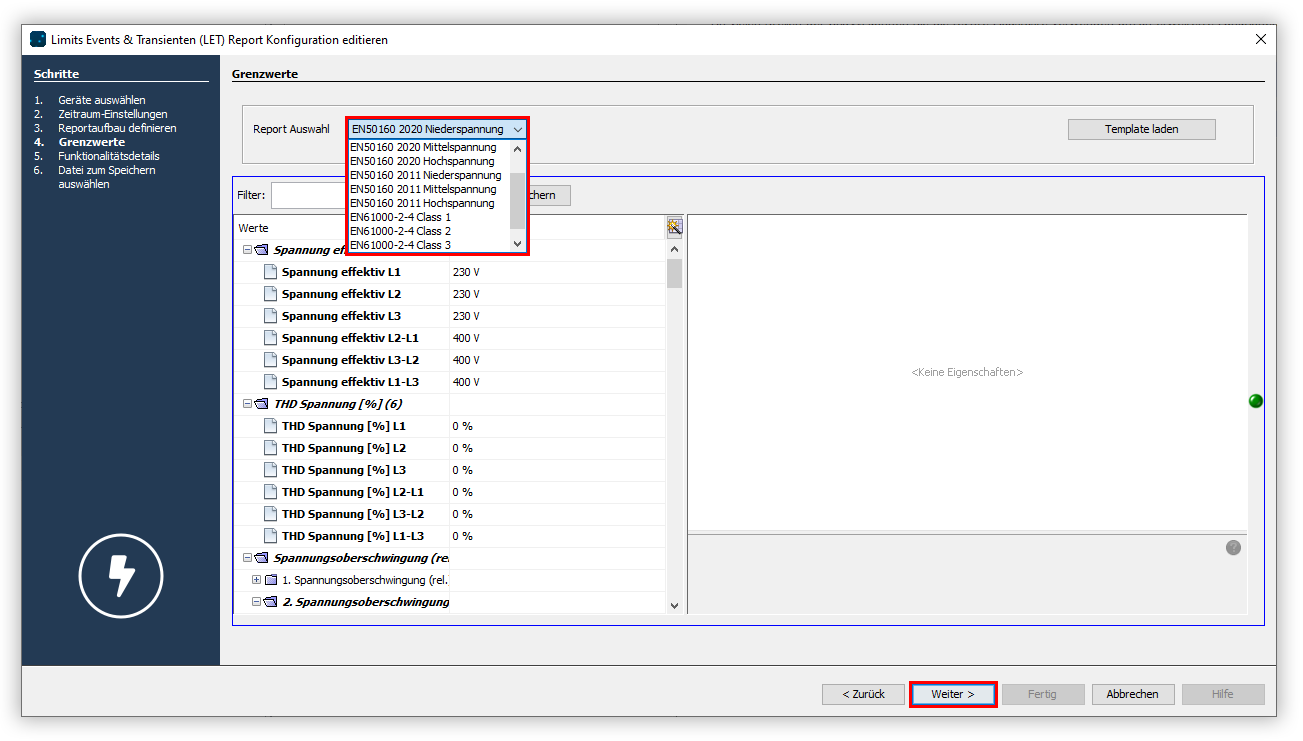Choose EN61000-2-4 Class 2 from the list

click(x=400, y=231)
